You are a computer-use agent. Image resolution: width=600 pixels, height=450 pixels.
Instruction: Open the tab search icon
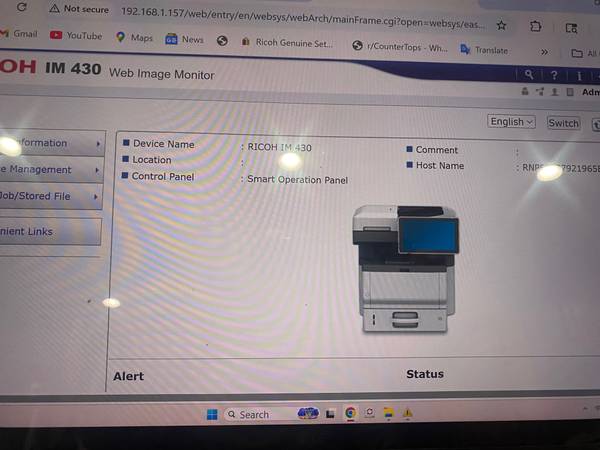pos(571,28)
